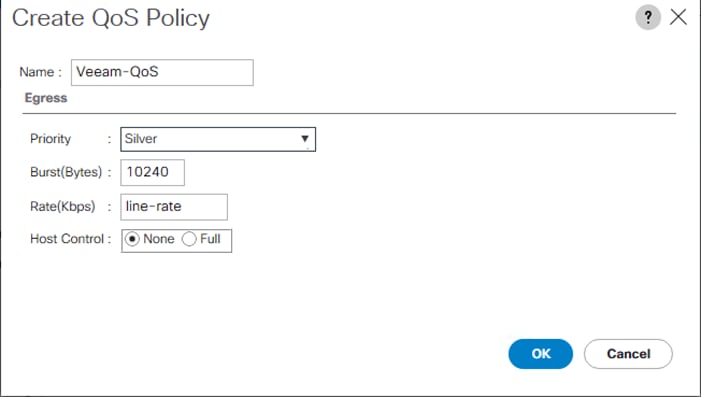Screen dimensions: 701x397
Task: Click the Name field containing Veeam-QoS
Action: pyautogui.click(x=162, y=72)
